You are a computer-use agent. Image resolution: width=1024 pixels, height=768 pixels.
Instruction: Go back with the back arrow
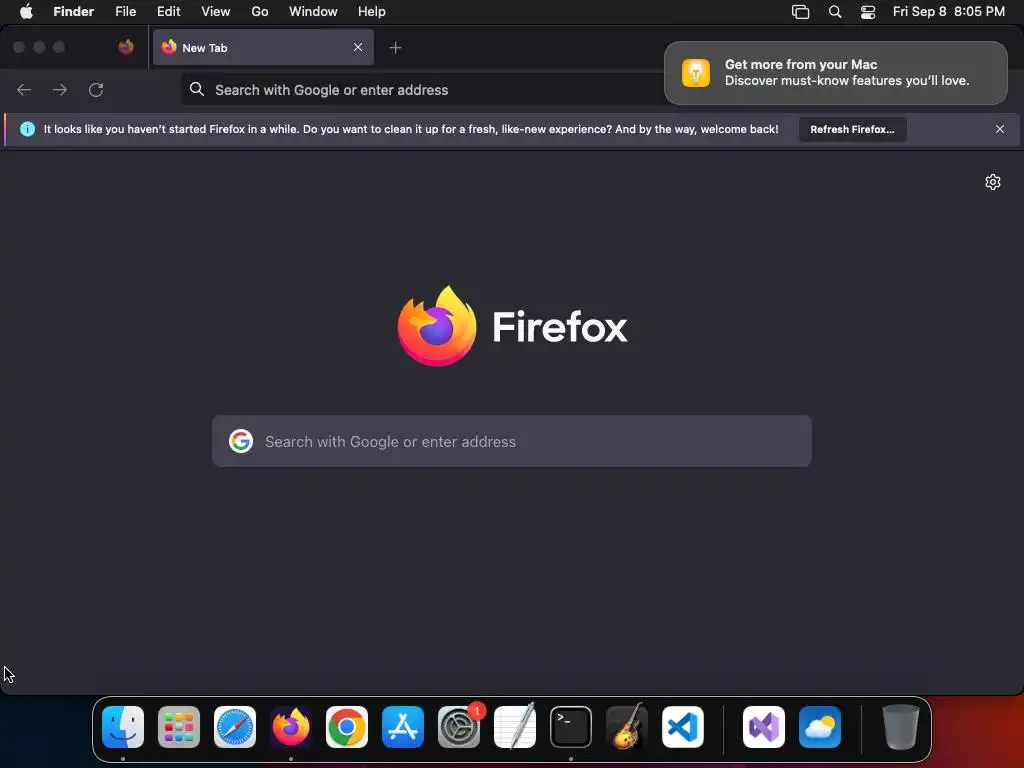24,90
